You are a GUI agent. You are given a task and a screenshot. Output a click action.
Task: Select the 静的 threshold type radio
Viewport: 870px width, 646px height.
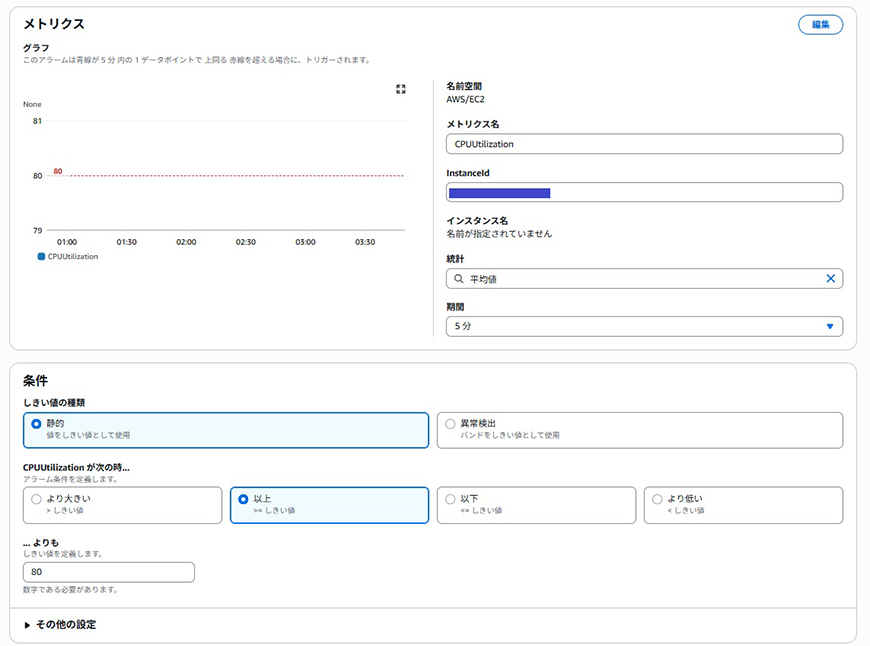[37, 424]
